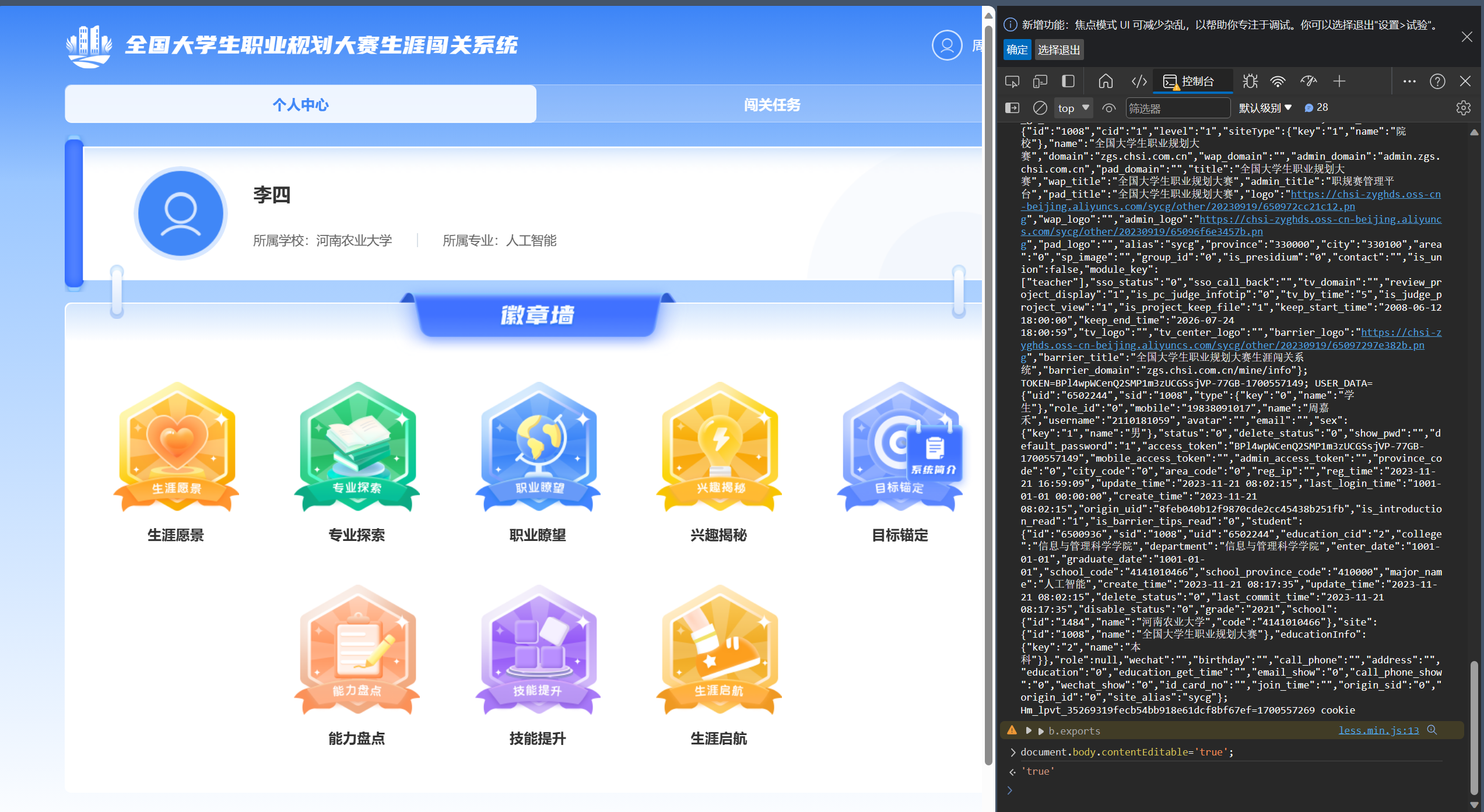Open the admin_logo URL link in console
Image resolution: width=1484 pixels, height=812 pixels.
point(1230,226)
